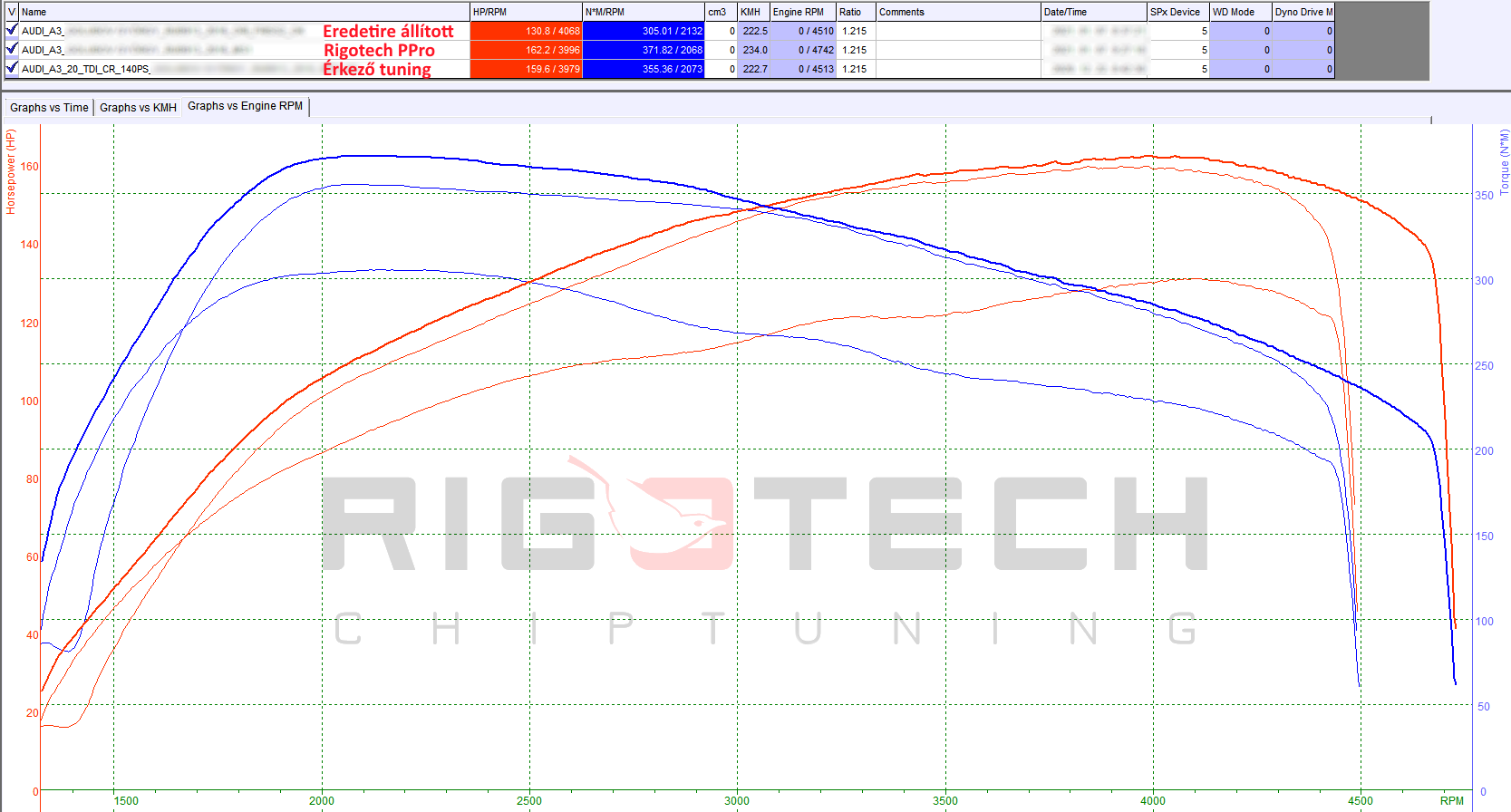The height and width of the screenshot is (812, 1511).
Task: Click Comments cell of Rigotech PPro row
Action: [958, 50]
